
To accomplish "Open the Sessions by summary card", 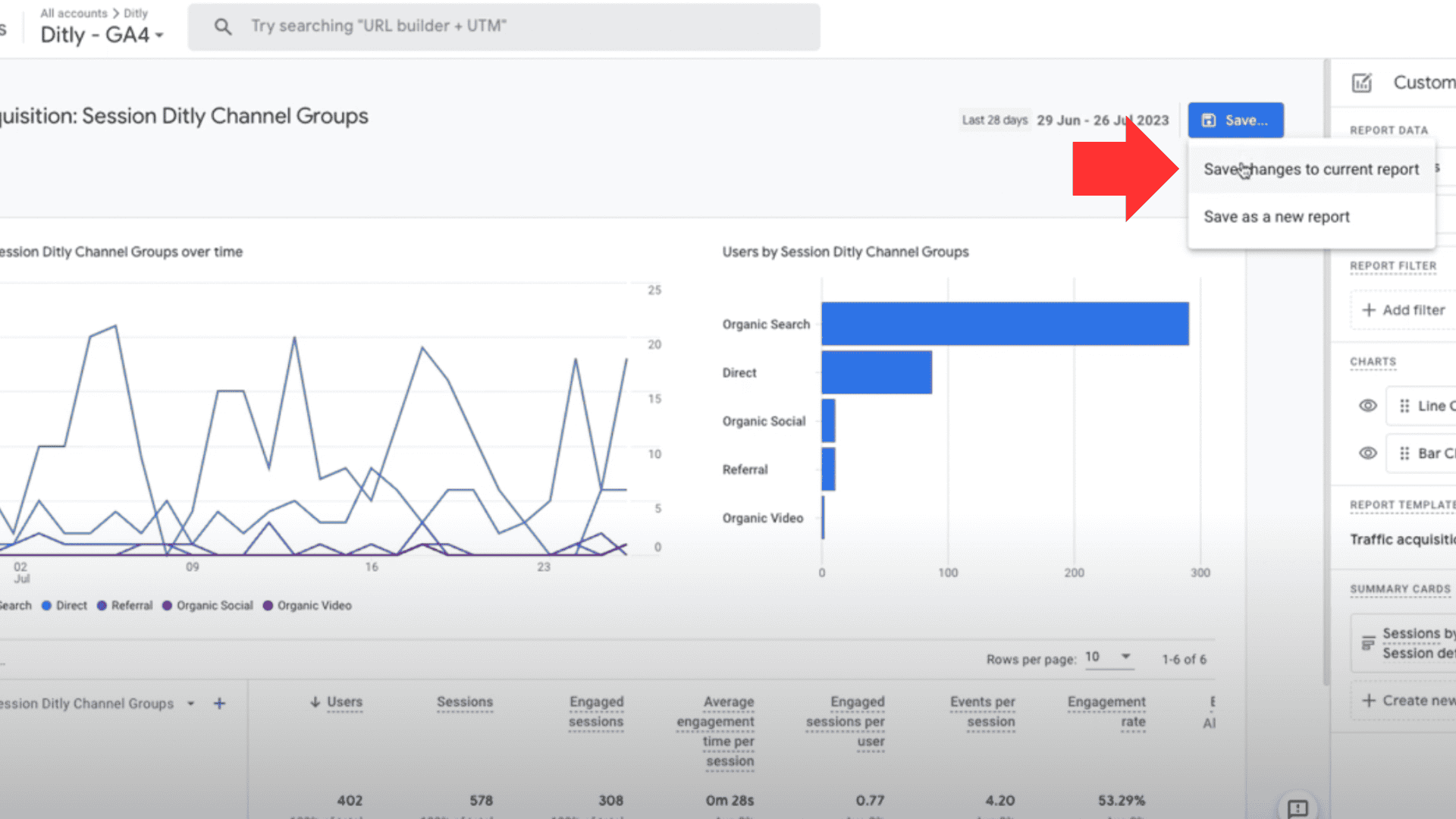I will click(1404, 643).
